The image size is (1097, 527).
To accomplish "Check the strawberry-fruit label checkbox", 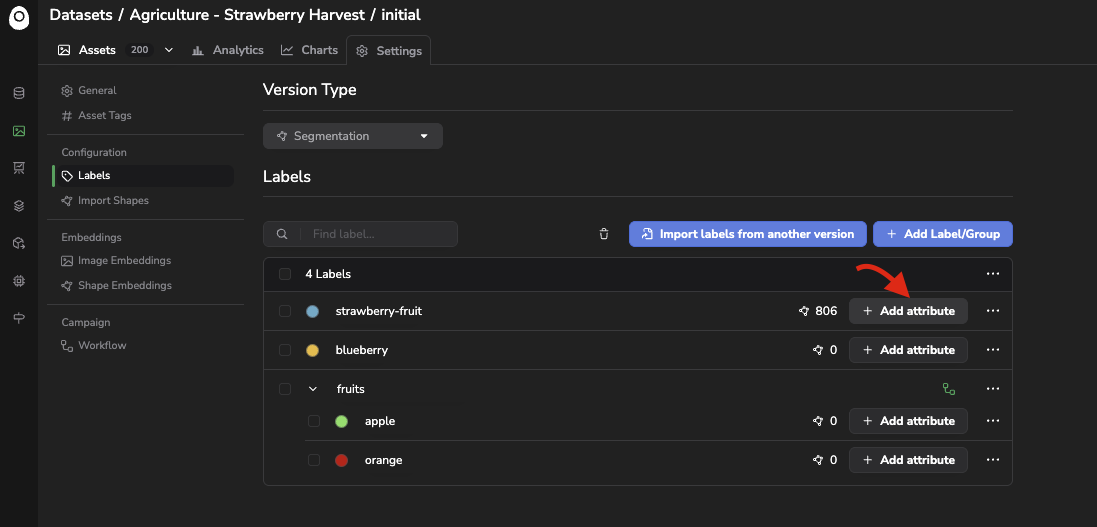I will (285, 311).
